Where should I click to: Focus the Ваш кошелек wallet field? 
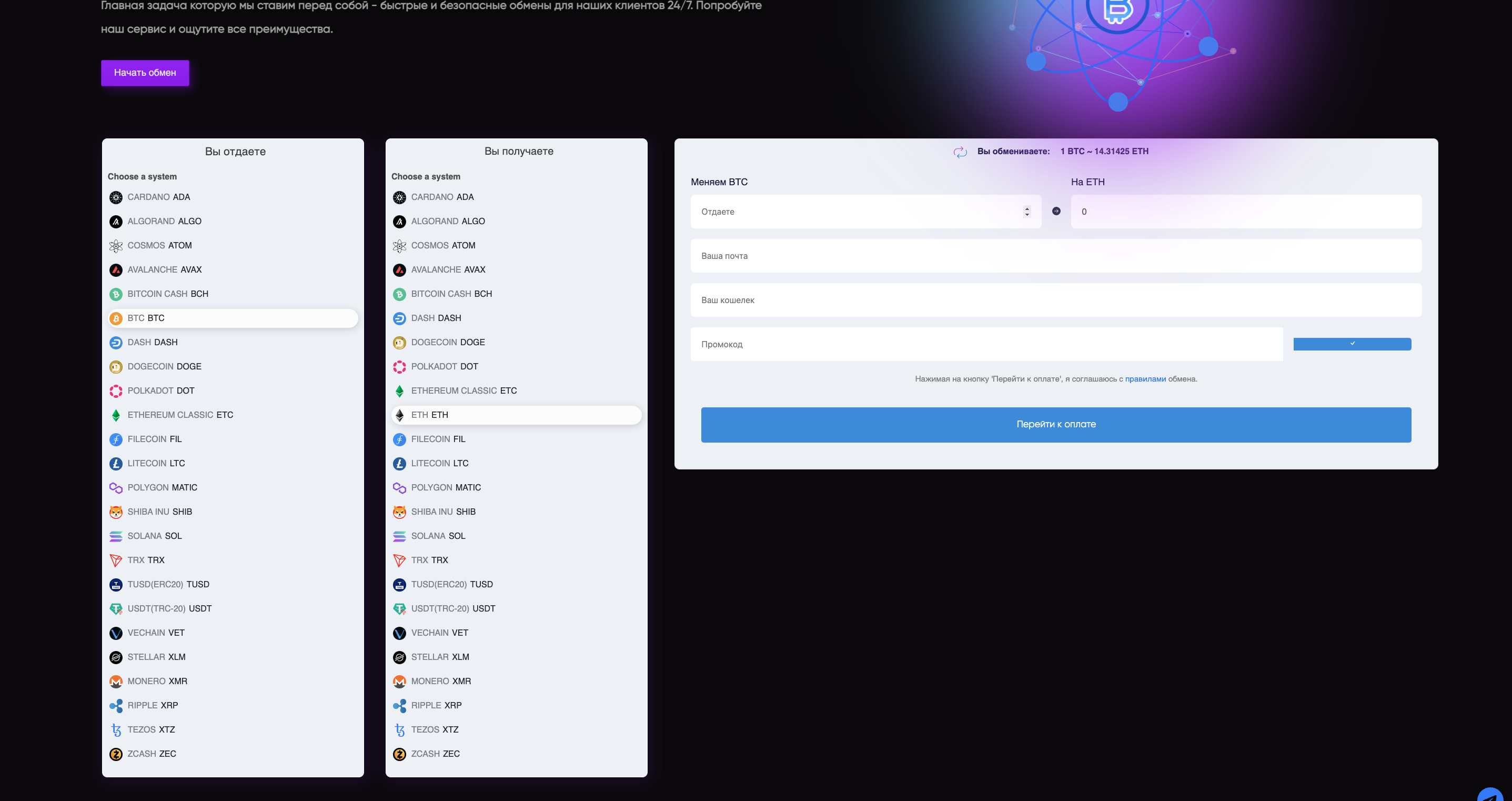click(x=1055, y=300)
